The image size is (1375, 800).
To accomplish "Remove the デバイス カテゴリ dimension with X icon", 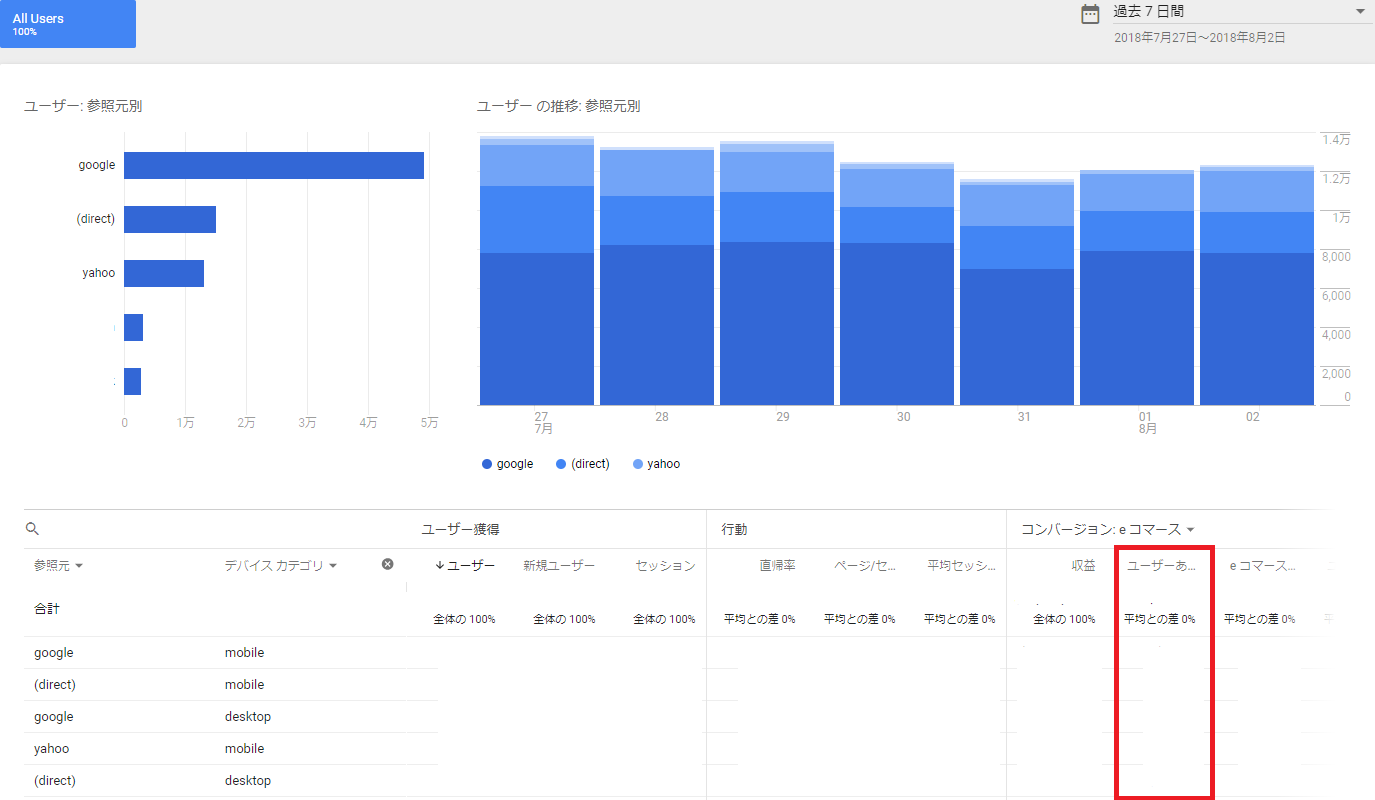I will pyautogui.click(x=388, y=564).
